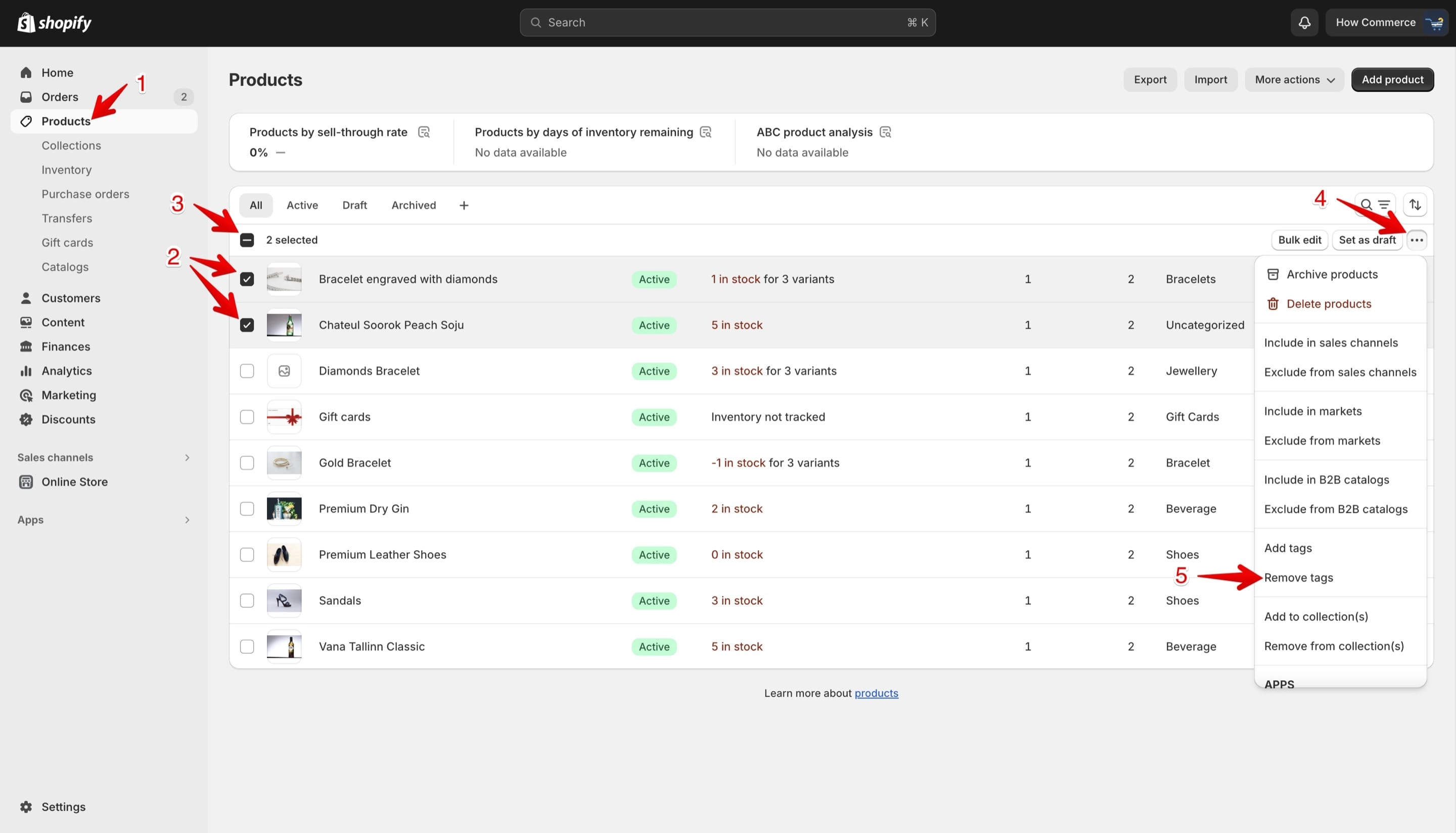Image resolution: width=1456 pixels, height=833 pixels.
Task: Select the All tab
Action: pyautogui.click(x=256, y=205)
